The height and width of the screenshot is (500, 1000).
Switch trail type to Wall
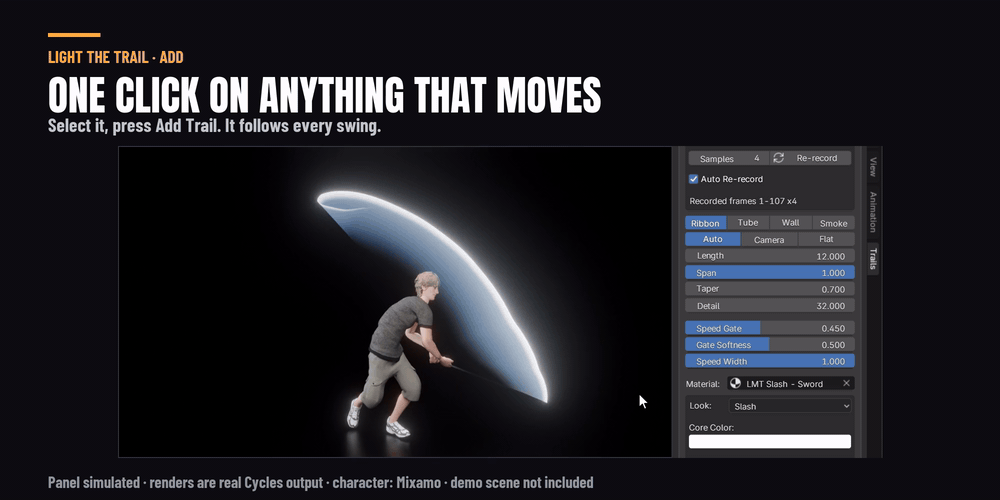791,223
